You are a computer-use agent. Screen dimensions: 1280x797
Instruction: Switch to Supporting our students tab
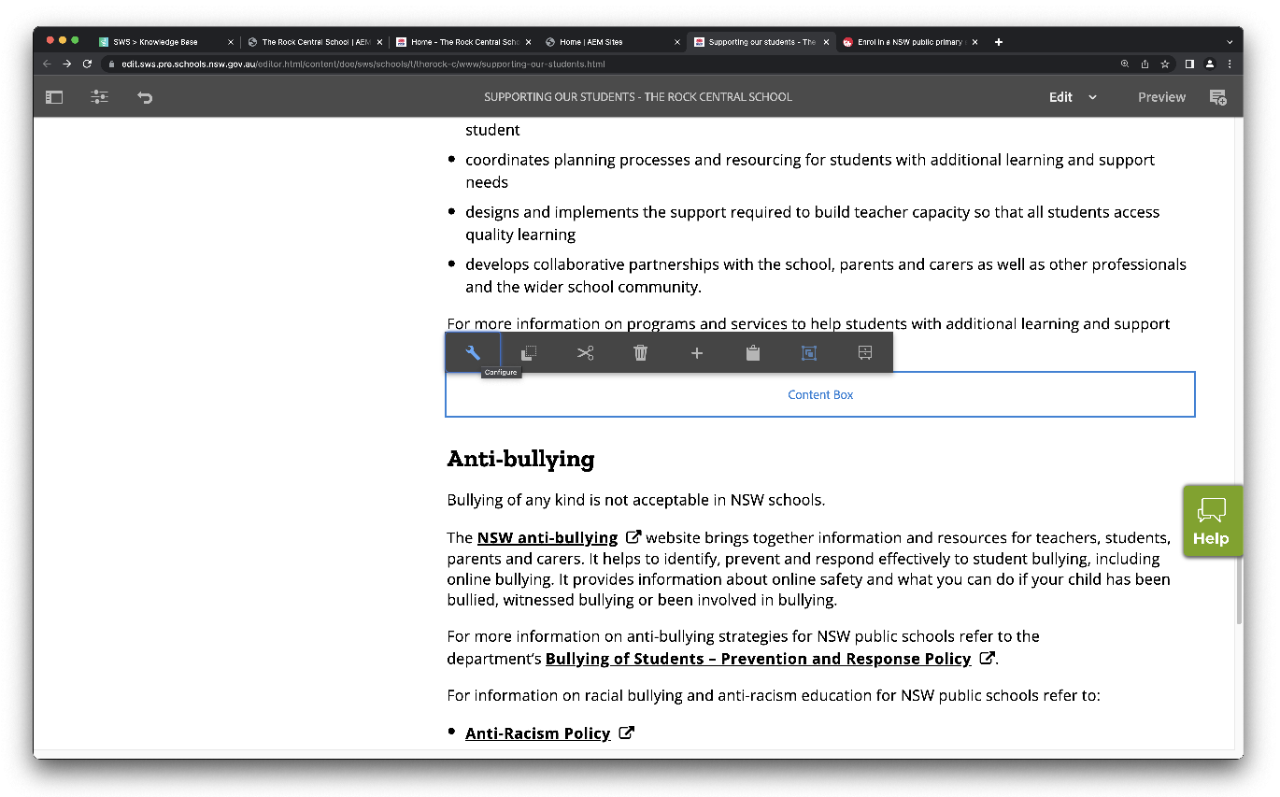click(x=762, y=42)
